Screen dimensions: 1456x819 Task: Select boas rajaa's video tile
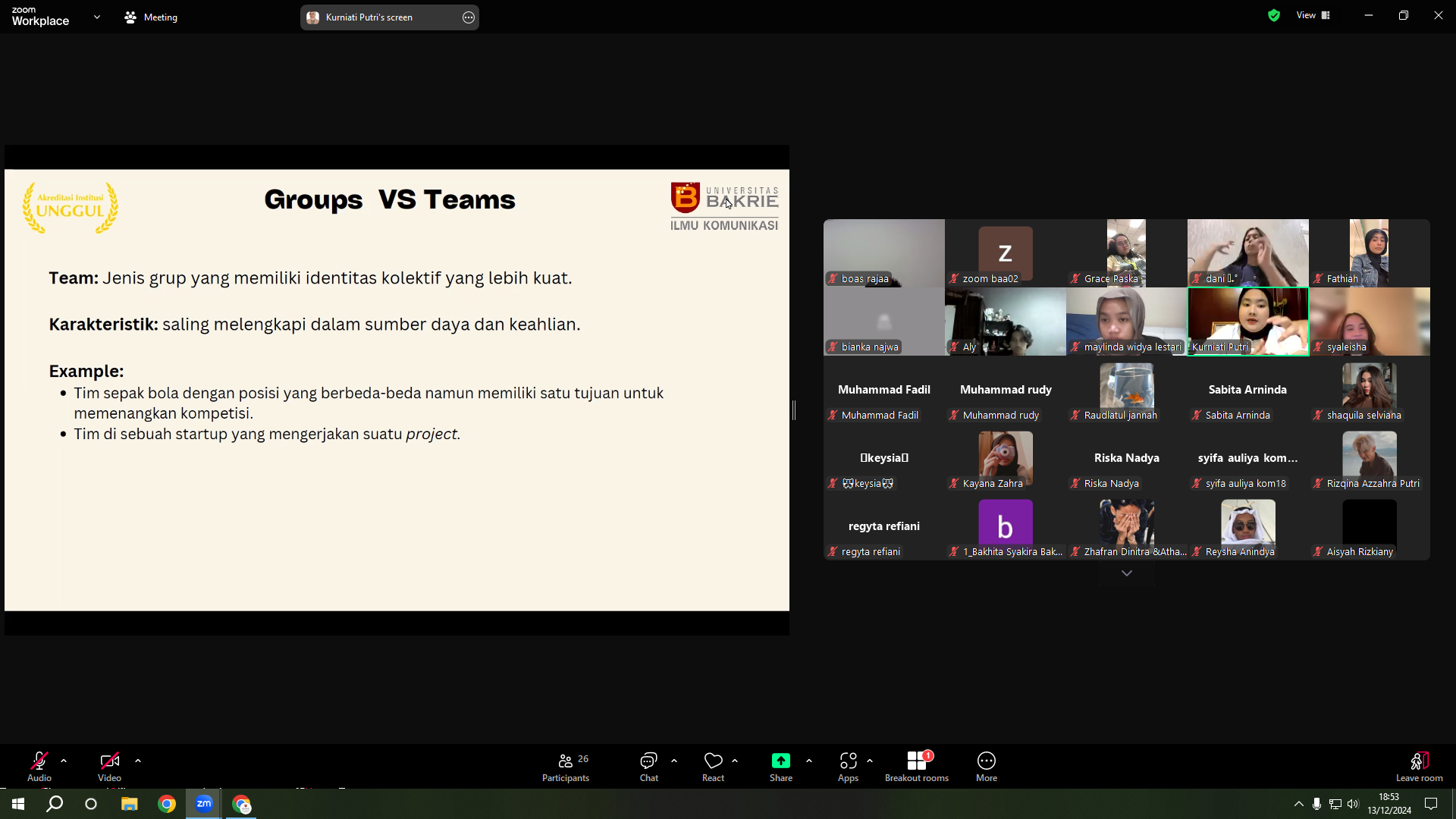(884, 253)
